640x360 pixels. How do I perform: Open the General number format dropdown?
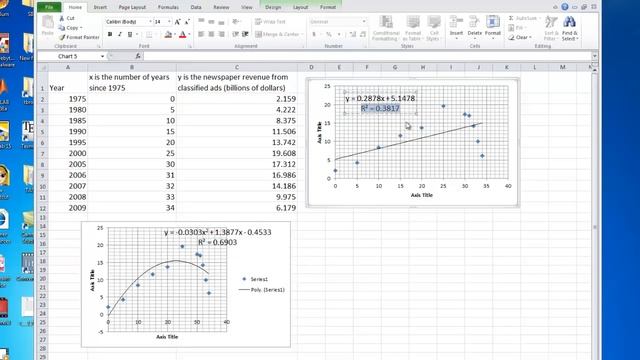pyautogui.click(x=364, y=22)
